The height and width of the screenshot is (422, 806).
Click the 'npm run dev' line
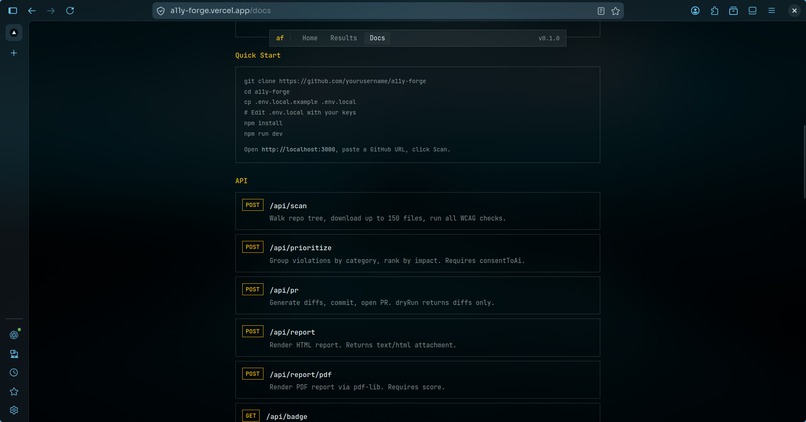263,134
